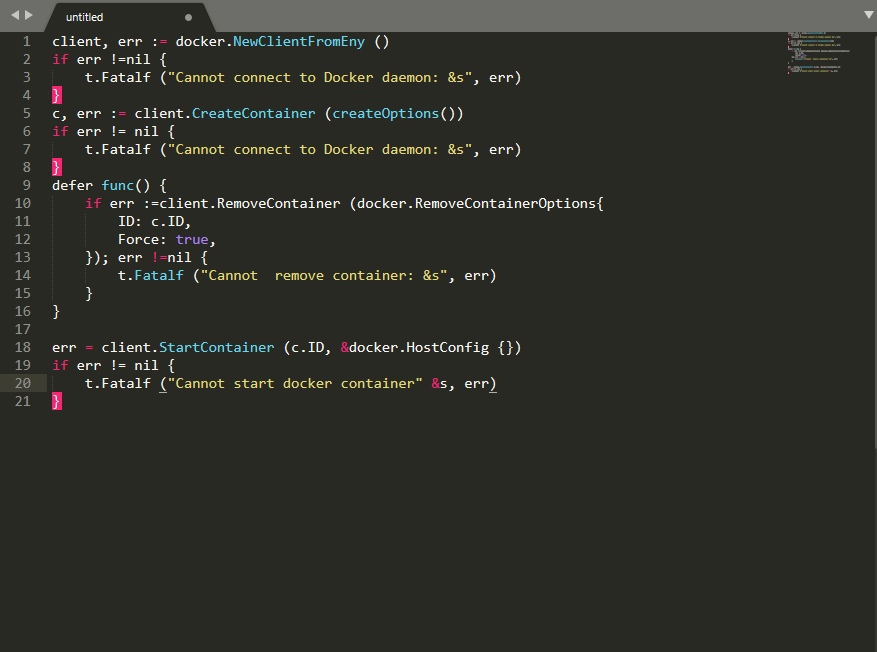
Task: Click the createOptions function call
Action: tap(385, 114)
